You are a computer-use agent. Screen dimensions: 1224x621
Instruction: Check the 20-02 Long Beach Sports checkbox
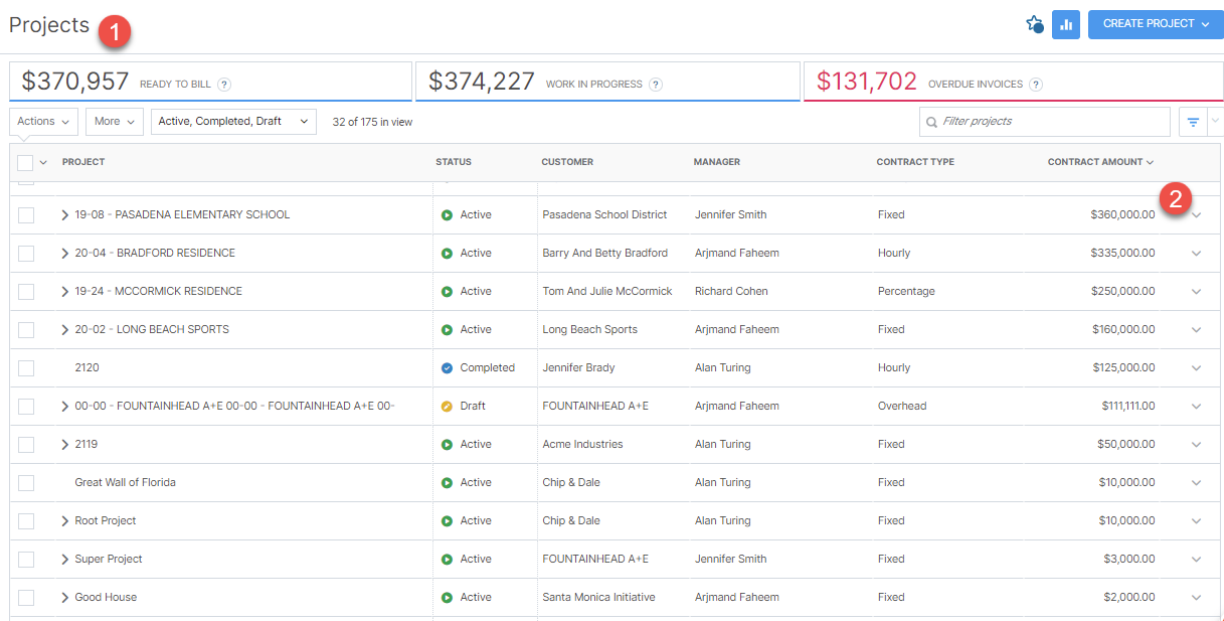pyautogui.click(x=26, y=330)
